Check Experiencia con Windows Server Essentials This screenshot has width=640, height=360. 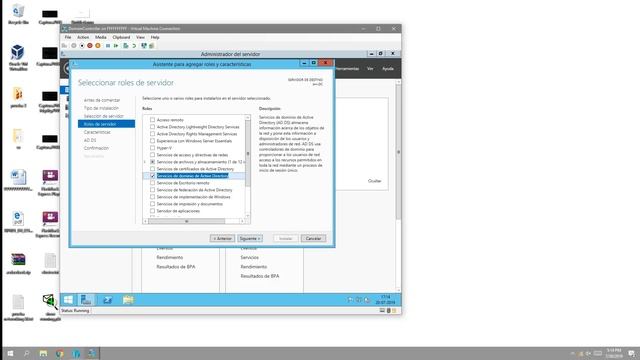[x=152, y=141]
